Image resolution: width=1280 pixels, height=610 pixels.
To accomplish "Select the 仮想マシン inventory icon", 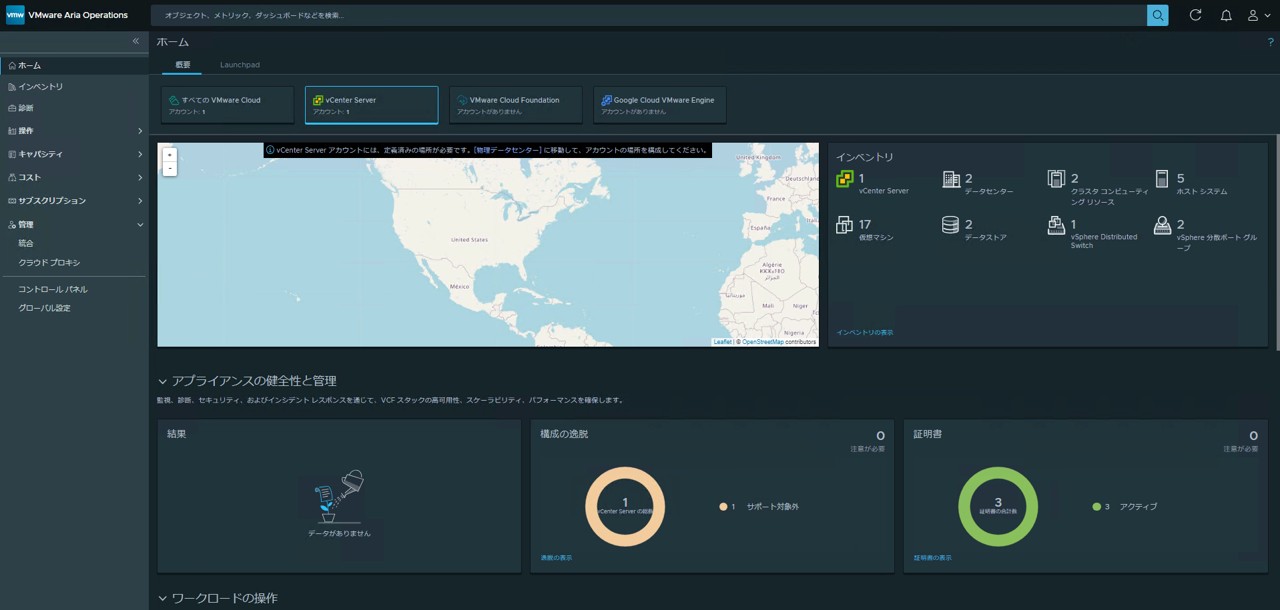I will [845, 225].
